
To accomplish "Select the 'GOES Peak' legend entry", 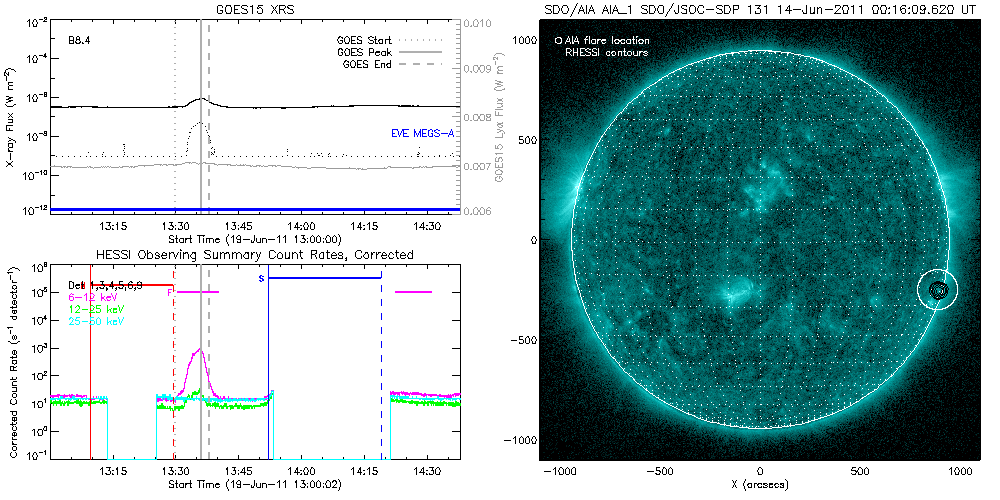I will [368, 52].
